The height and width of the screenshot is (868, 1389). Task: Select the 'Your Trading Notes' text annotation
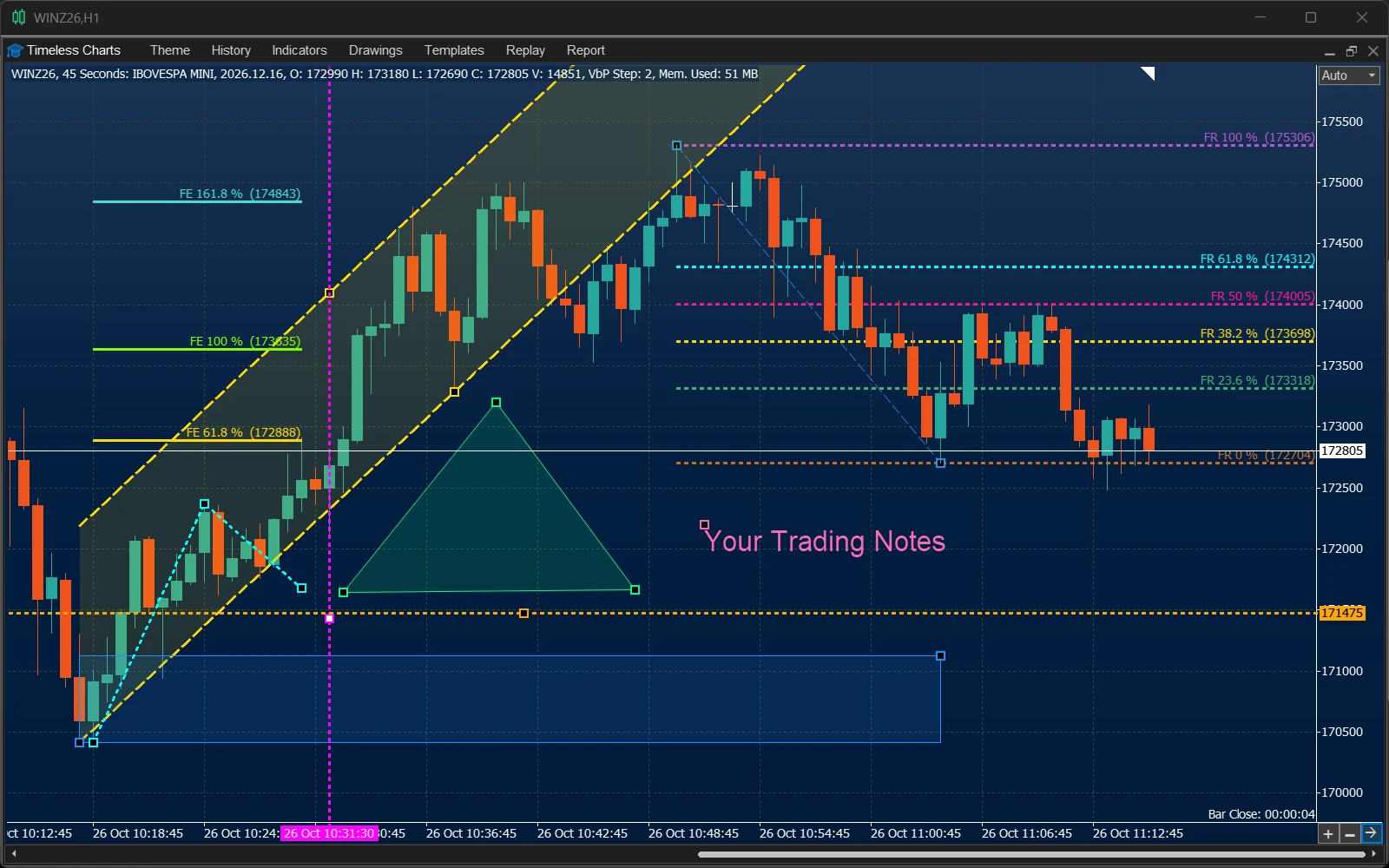pos(824,541)
